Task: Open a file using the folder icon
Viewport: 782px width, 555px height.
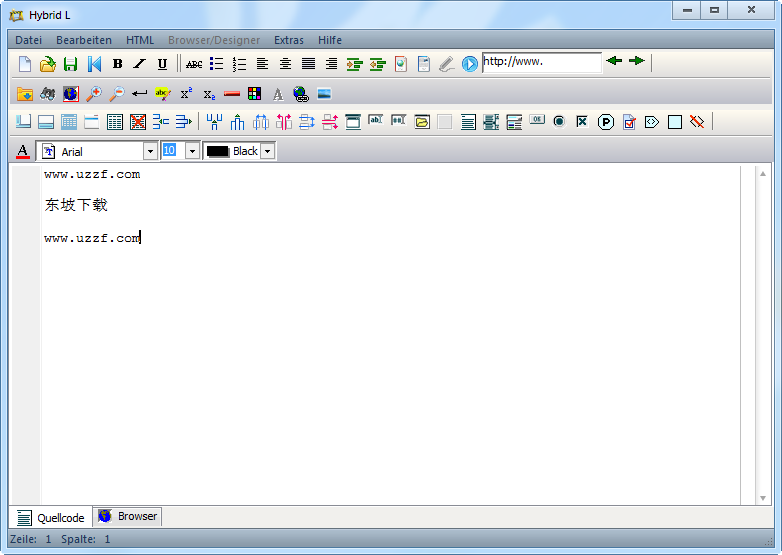Action: (47, 64)
